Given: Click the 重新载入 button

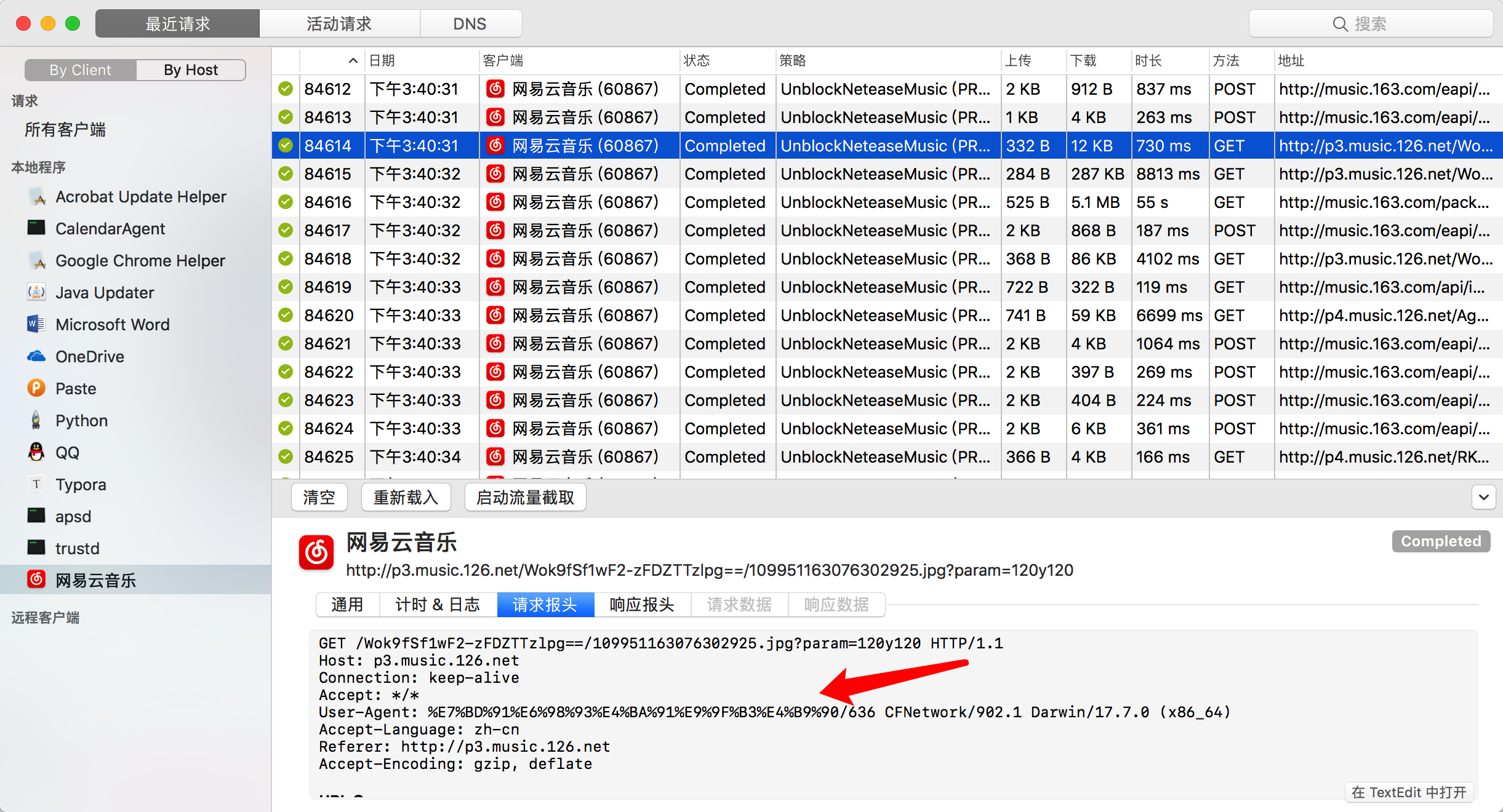Looking at the screenshot, I should point(406,497).
